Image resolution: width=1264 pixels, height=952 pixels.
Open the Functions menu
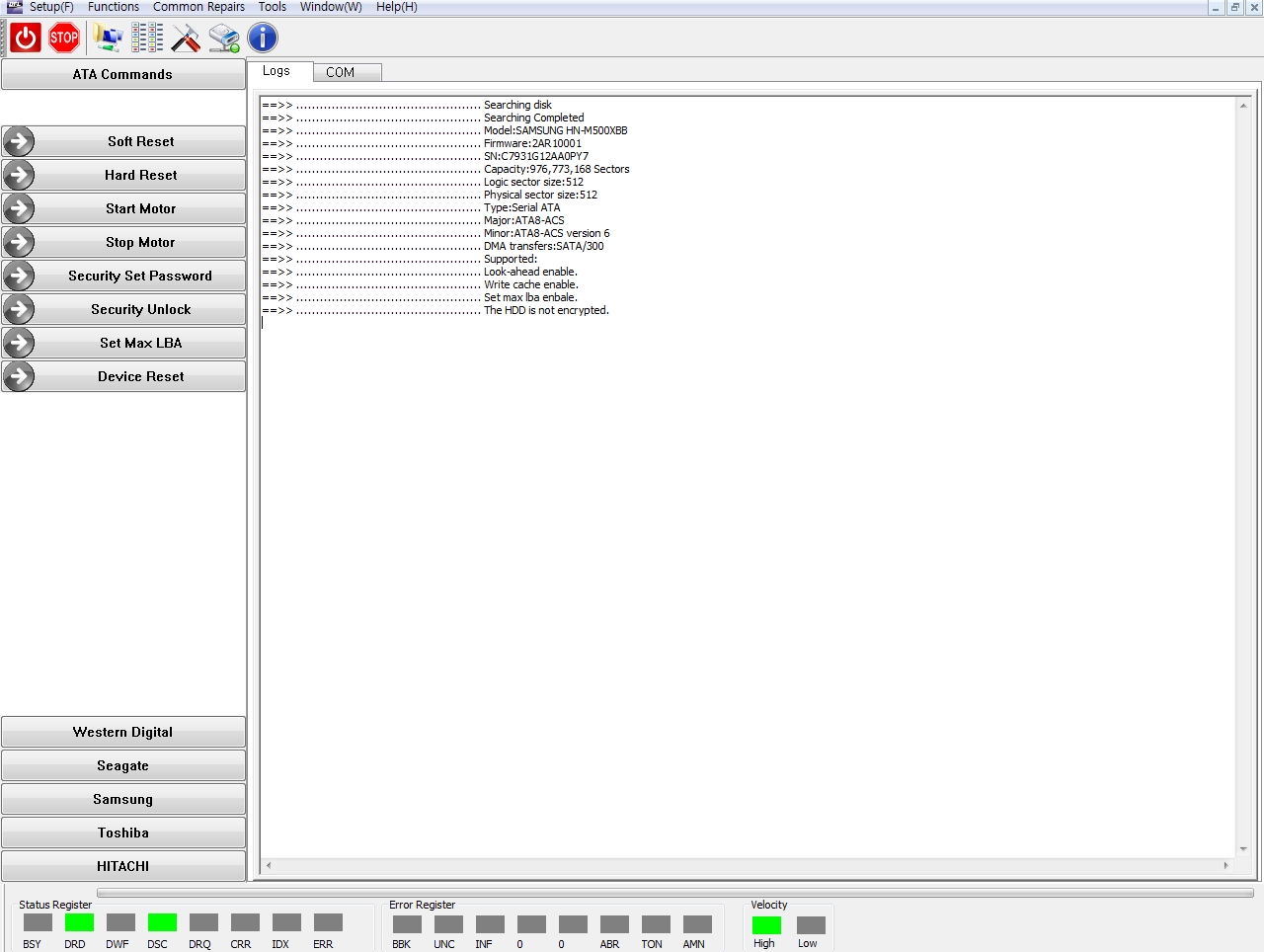(114, 7)
